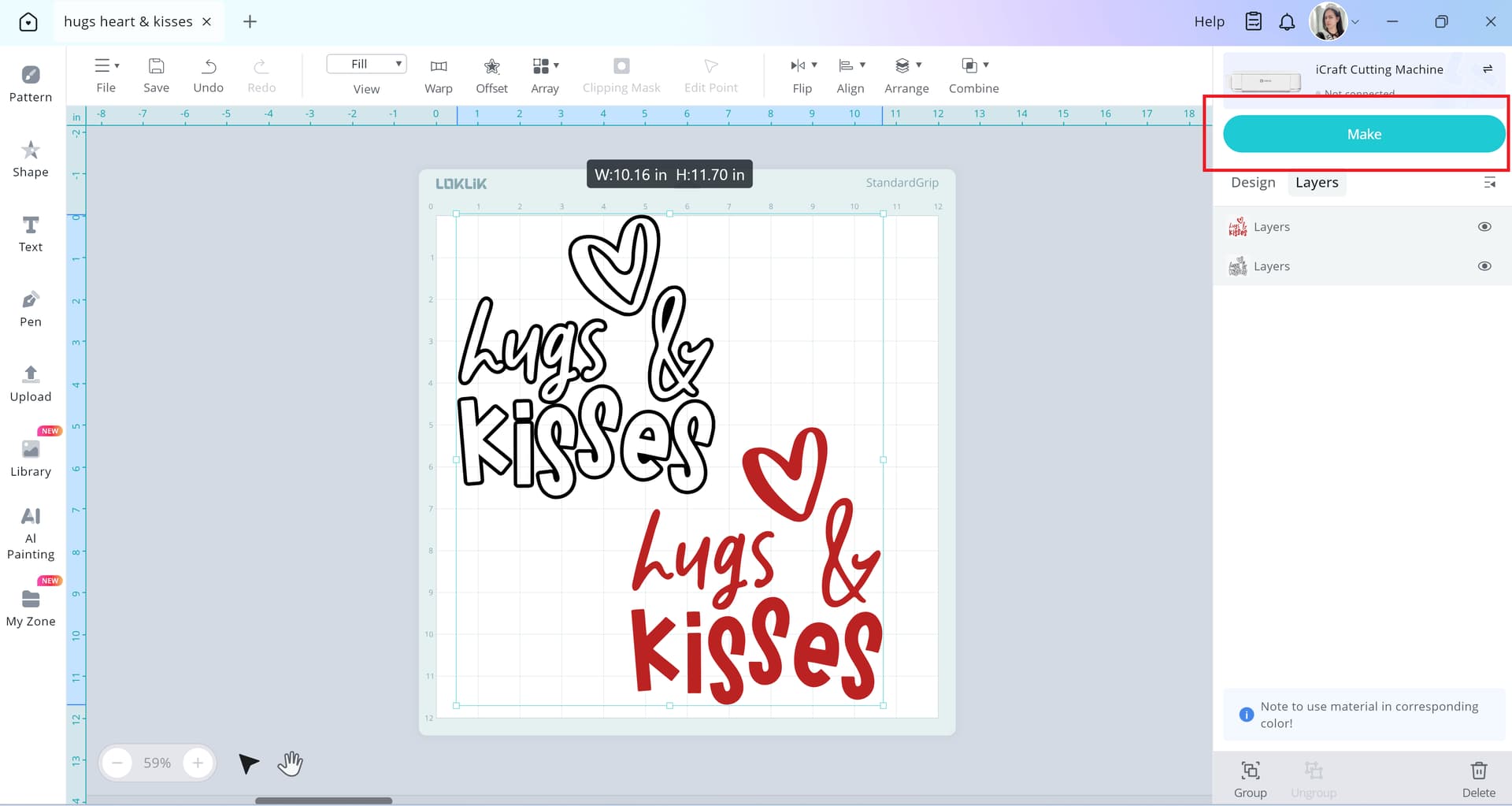
Task: Click Help in the title bar
Action: (1209, 22)
